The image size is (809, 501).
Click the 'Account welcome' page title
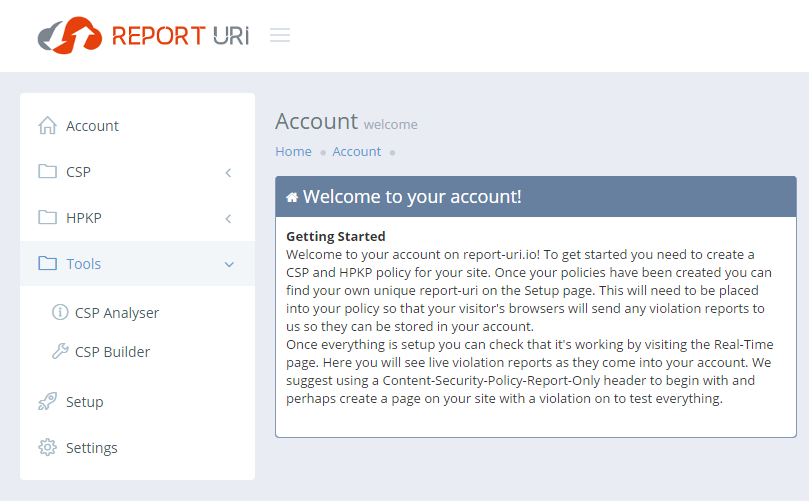tap(346, 122)
